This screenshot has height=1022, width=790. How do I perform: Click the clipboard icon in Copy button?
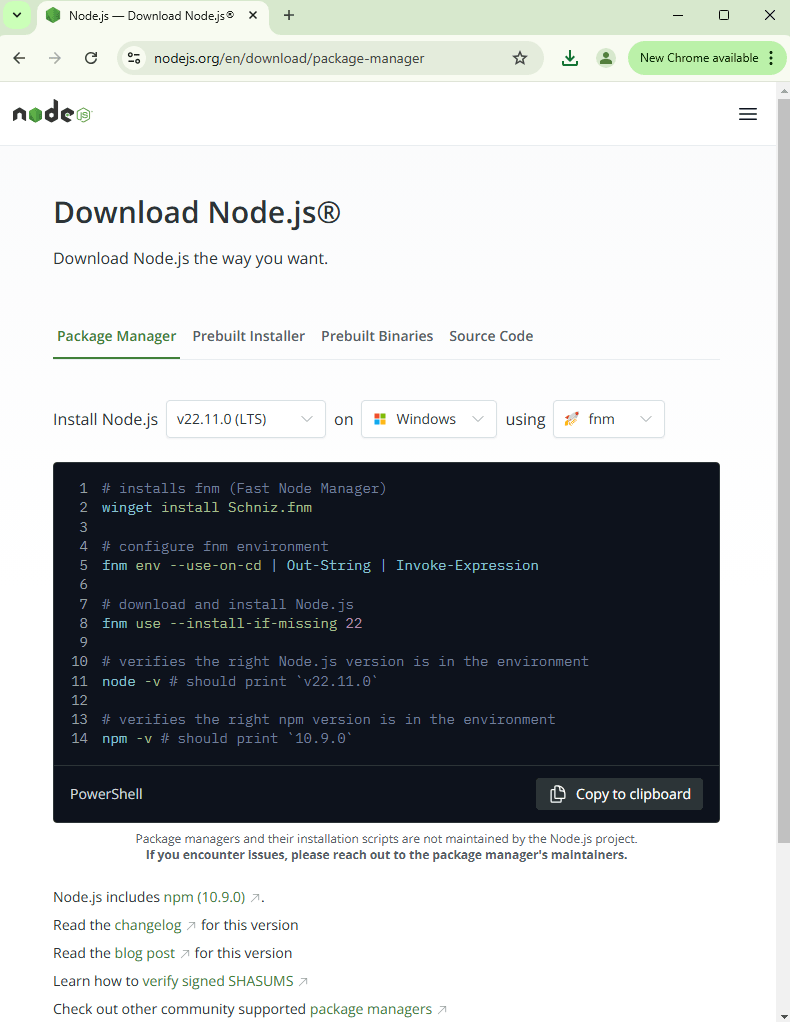pos(558,794)
